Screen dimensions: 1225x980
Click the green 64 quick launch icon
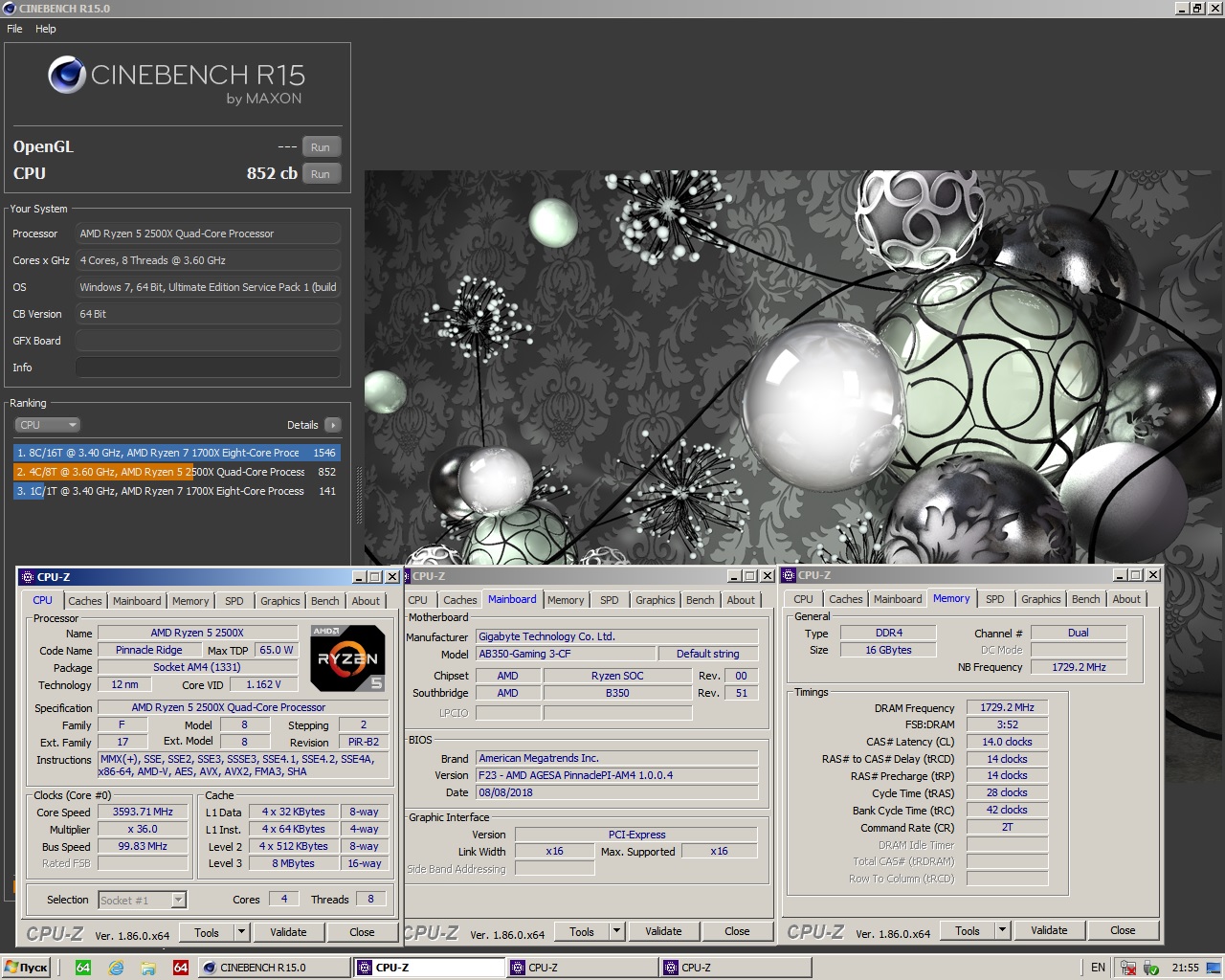pos(83,968)
